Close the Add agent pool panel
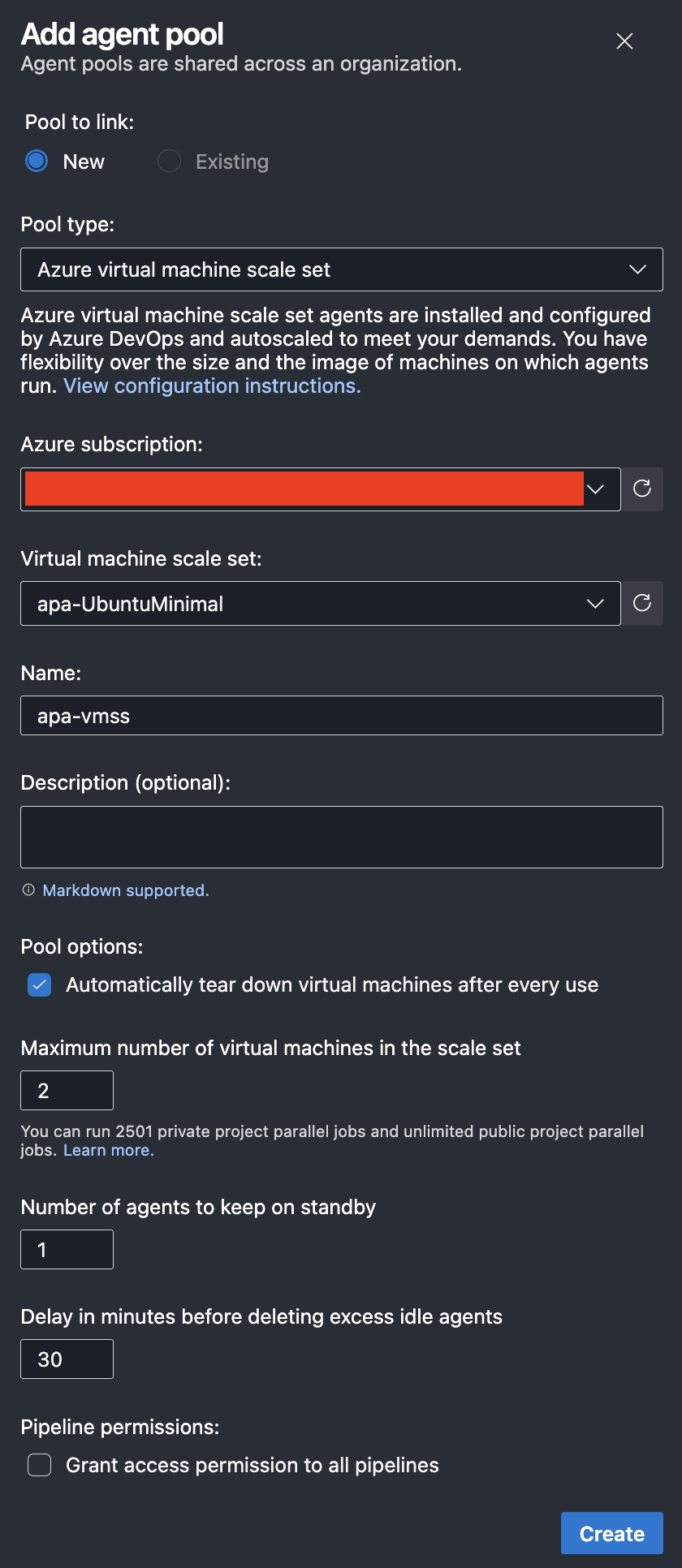Screen dimensions: 682x1568 (x=624, y=41)
